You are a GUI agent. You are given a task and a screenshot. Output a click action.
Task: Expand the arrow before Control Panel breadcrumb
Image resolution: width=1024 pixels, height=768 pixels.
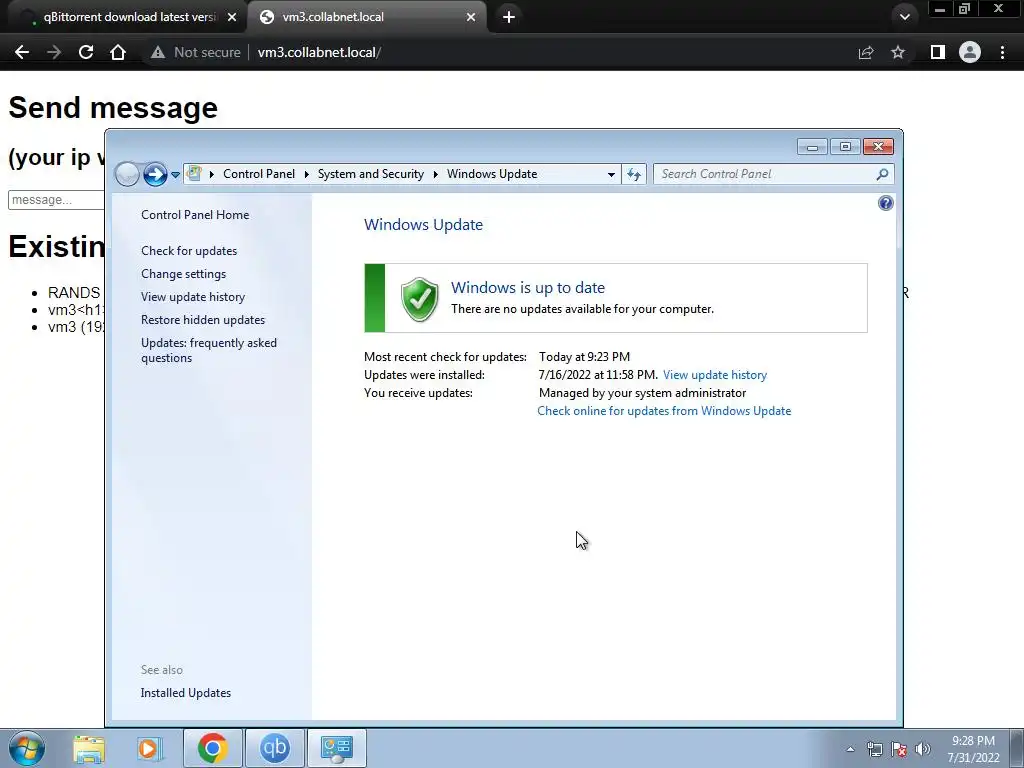pyautogui.click(x=212, y=174)
